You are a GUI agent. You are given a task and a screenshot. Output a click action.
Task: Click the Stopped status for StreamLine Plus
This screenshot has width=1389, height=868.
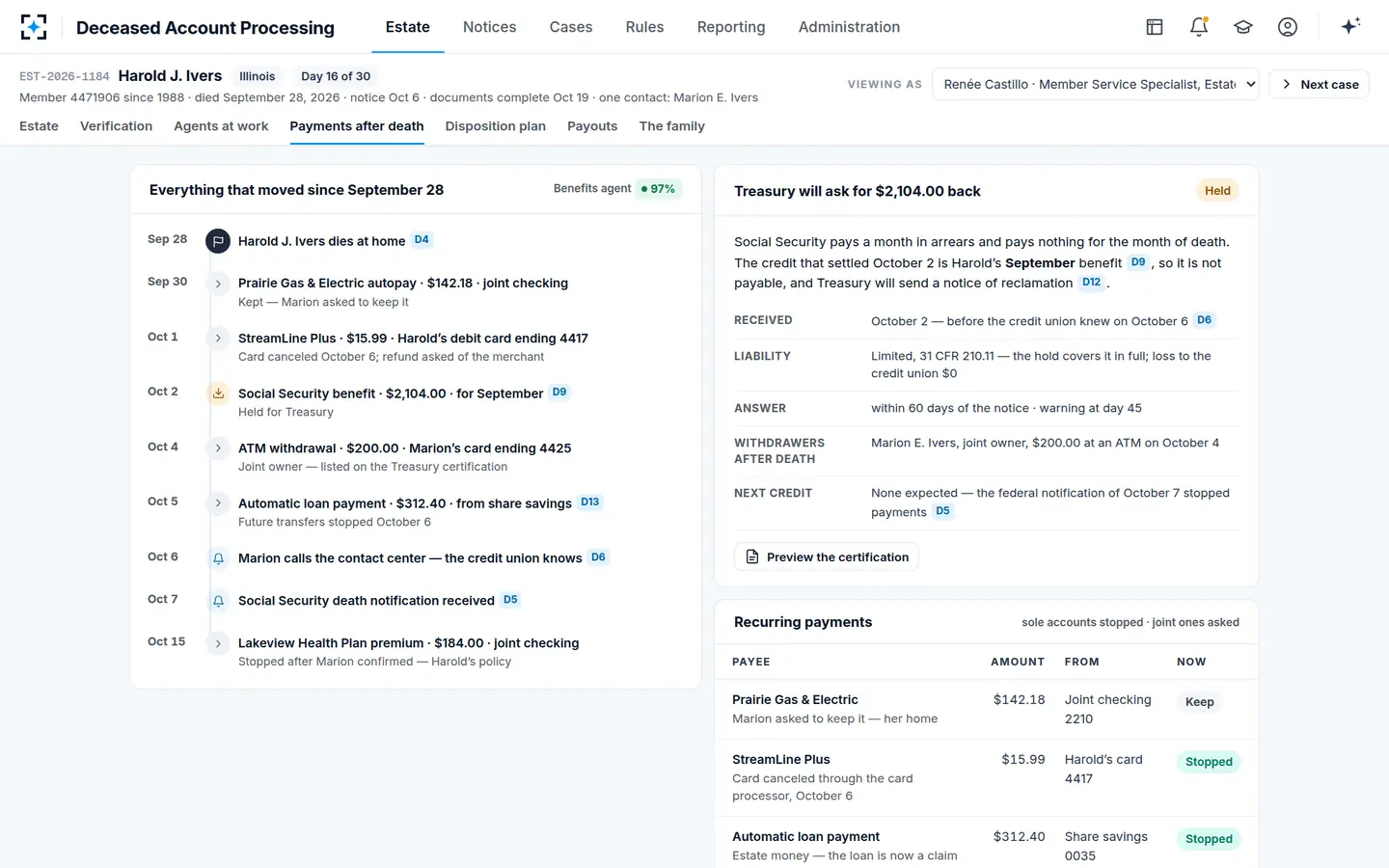[1209, 762]
